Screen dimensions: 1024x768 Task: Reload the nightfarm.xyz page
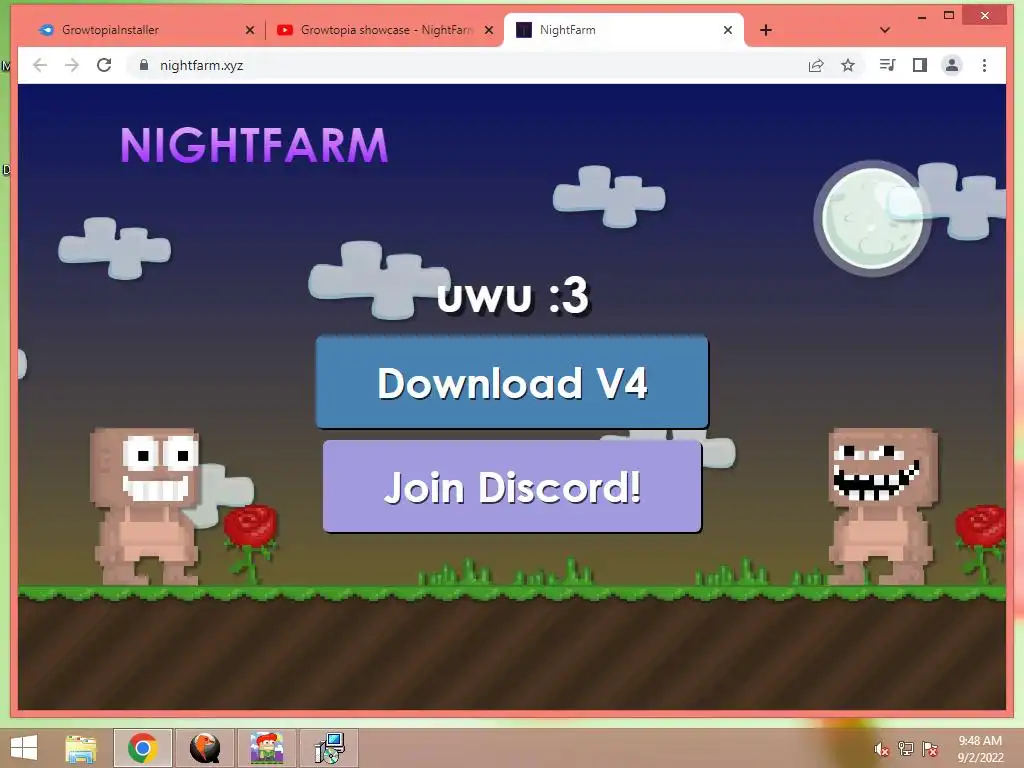point(104,65)
